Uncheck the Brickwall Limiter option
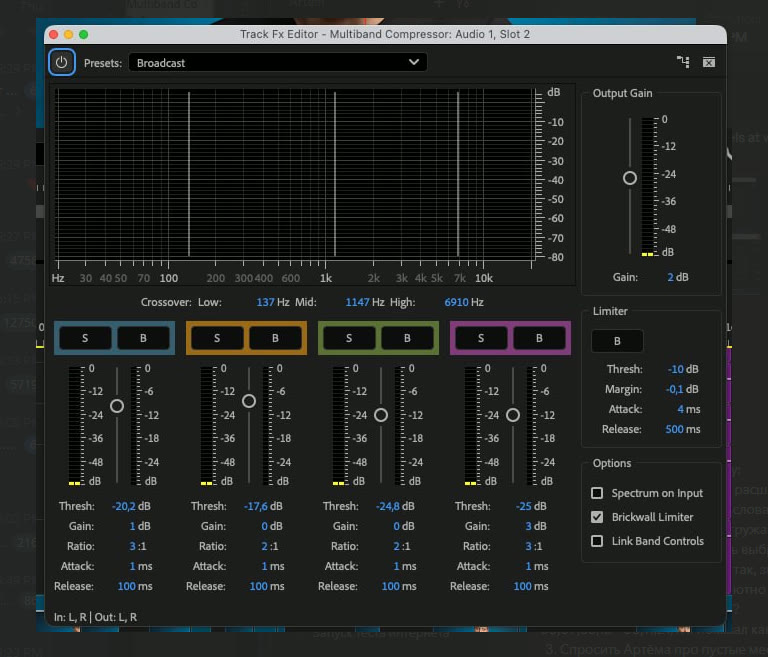This screenshot has width=768, height=657. 597,517
